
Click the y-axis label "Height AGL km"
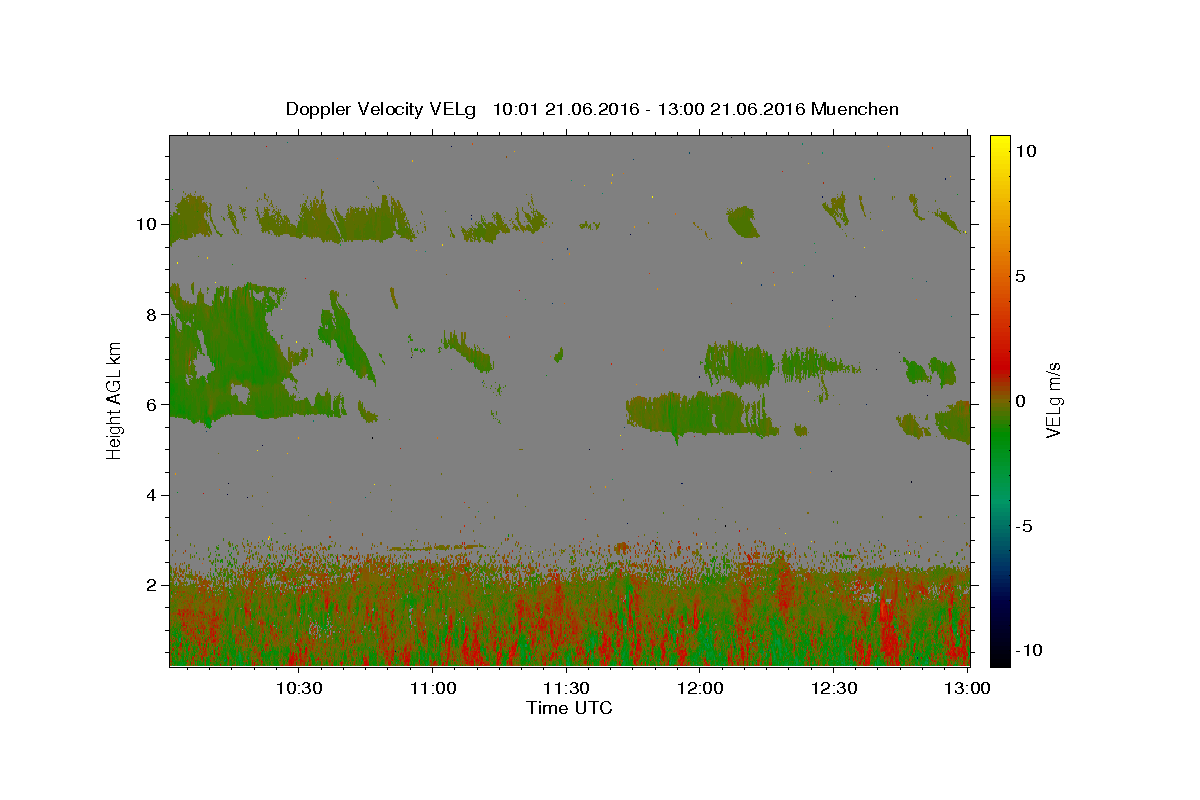tap(115, 400)
